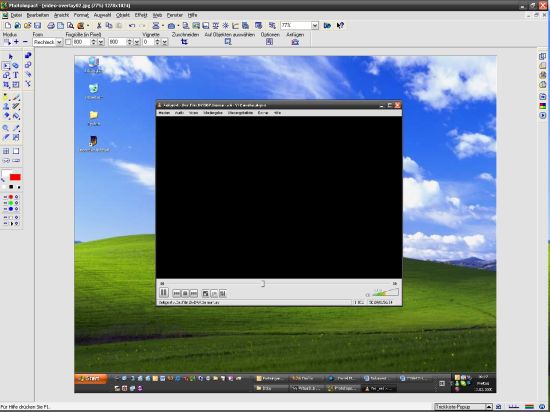Open the Effekt menu

point(141,15)
